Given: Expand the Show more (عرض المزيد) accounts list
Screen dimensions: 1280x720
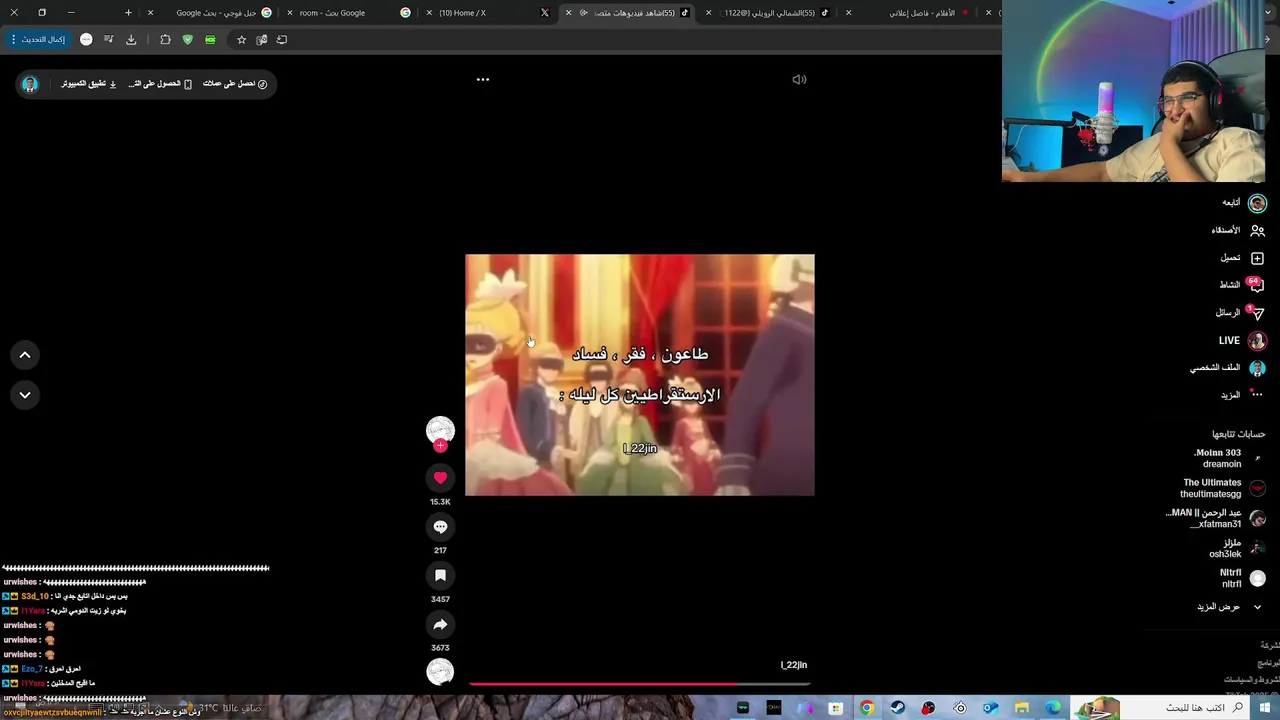Looking at the screenshot, I should click(x=1230, y=607).
